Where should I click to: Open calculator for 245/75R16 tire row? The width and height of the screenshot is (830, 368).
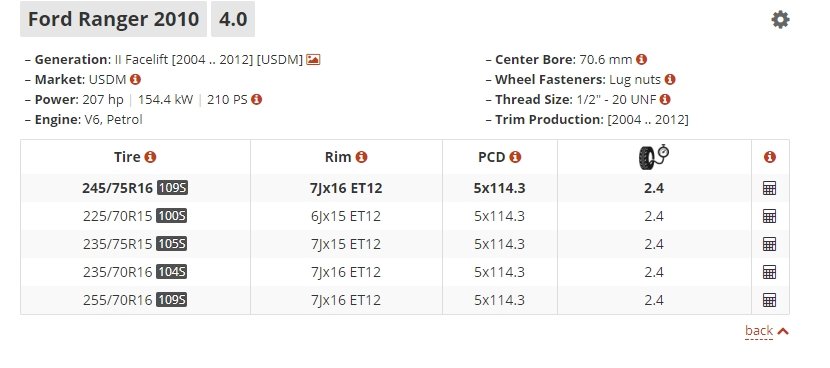tap(770, 188)
